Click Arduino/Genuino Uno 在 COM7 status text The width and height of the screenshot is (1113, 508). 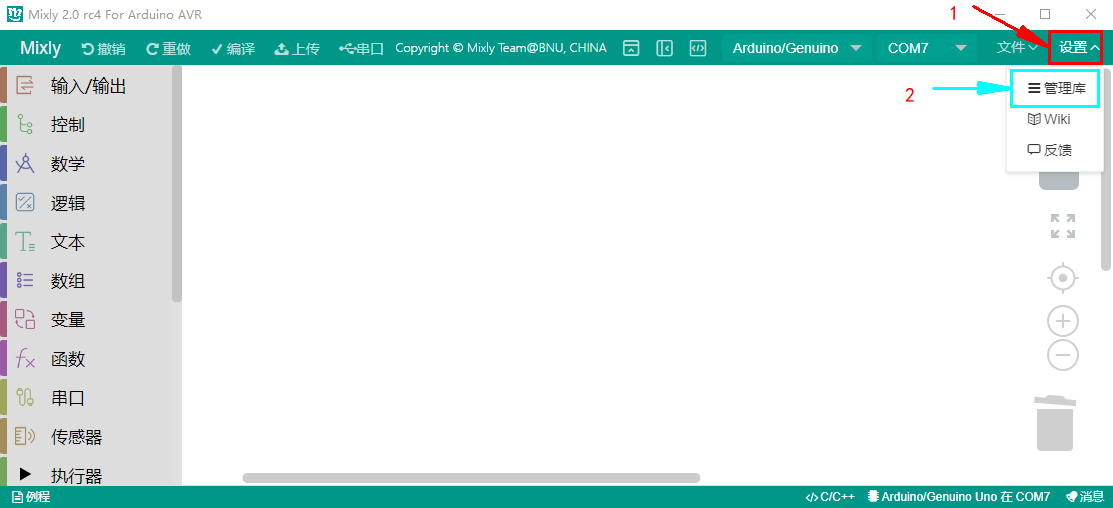959,497
